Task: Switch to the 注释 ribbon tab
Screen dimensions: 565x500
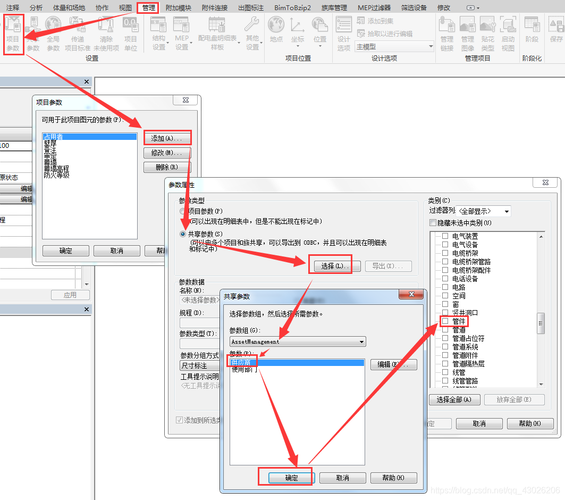Action: coord(13,7)
